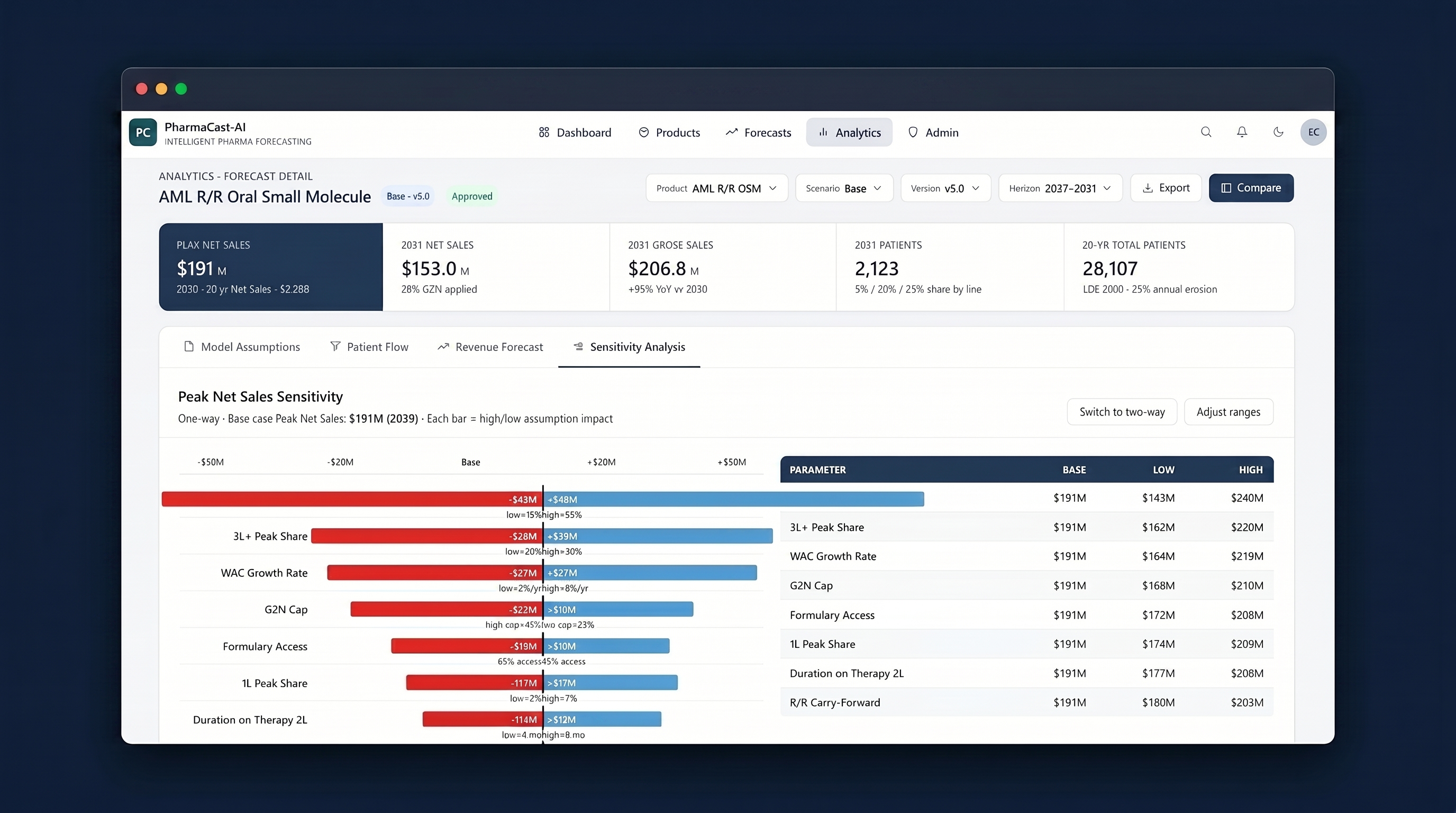Select the Sensitivity Analysis tab

click(629, 347)
